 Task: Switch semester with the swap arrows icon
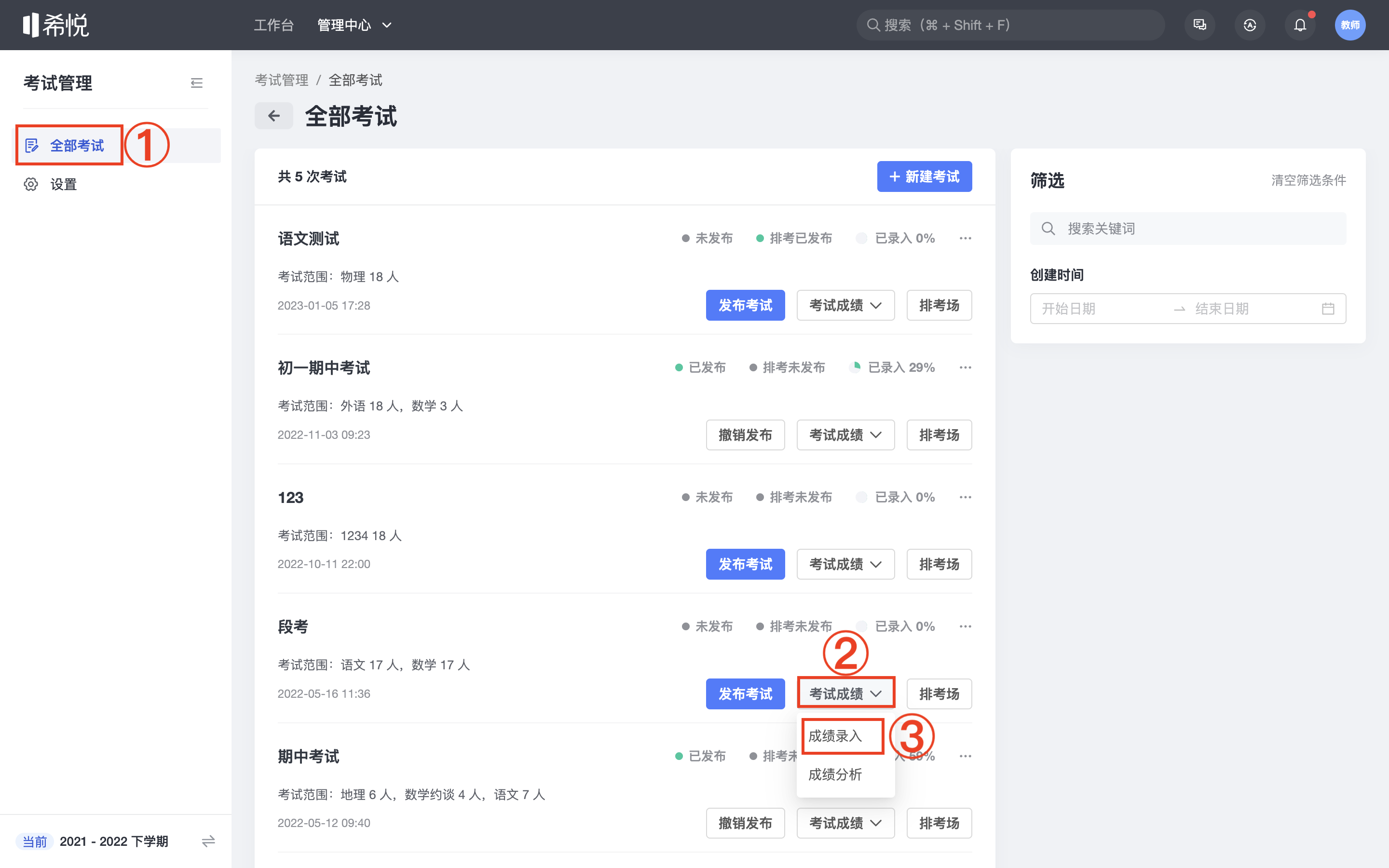tap(208, 841)
